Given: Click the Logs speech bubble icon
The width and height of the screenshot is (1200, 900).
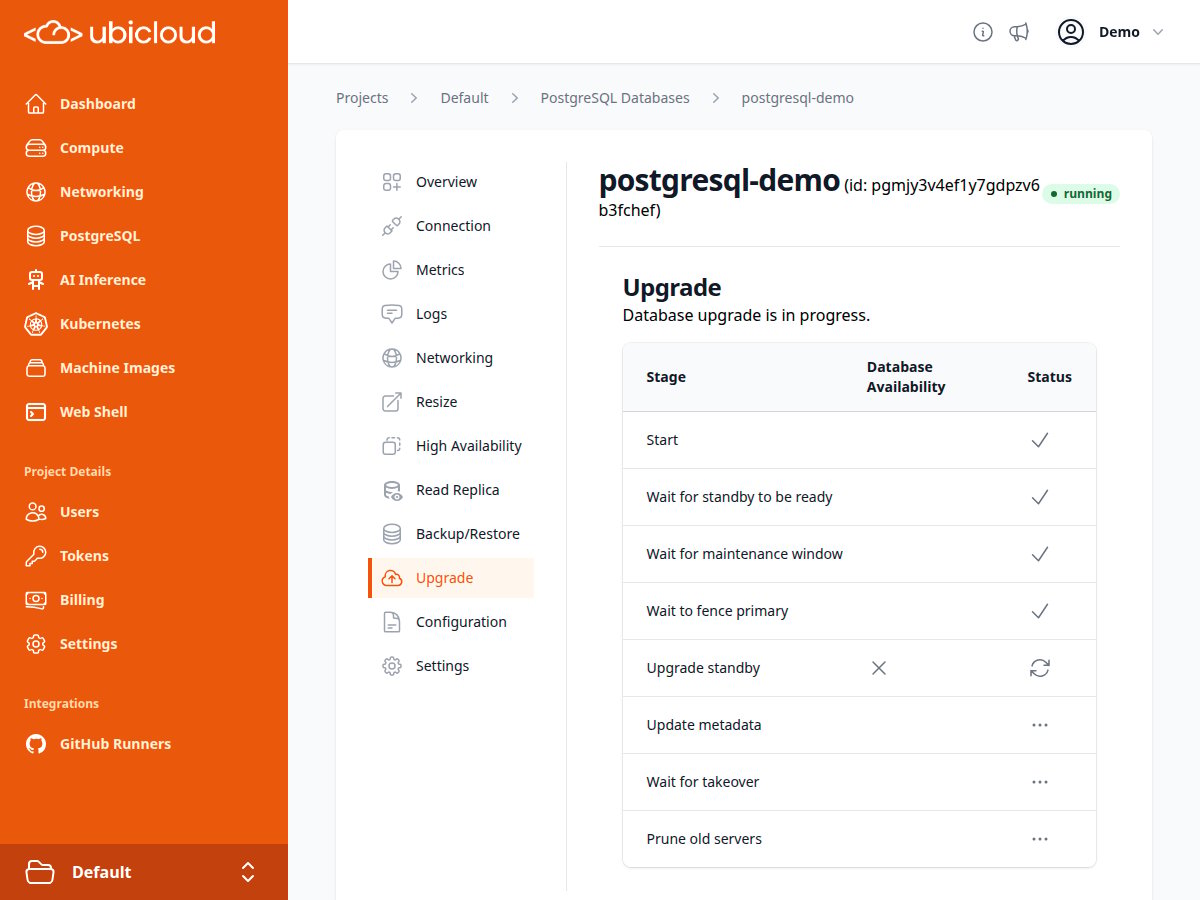Looking at the screenshot, I should [392, 314].
